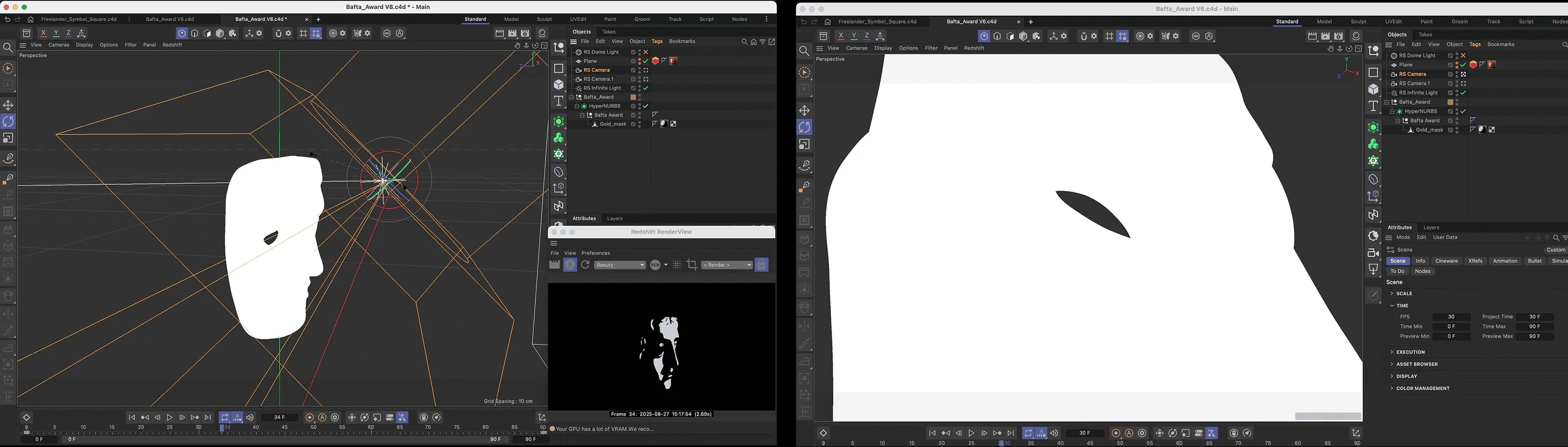The image size is (1568, 447).
Task: Click the Objects manager search icon, left window
Action: 744,42
